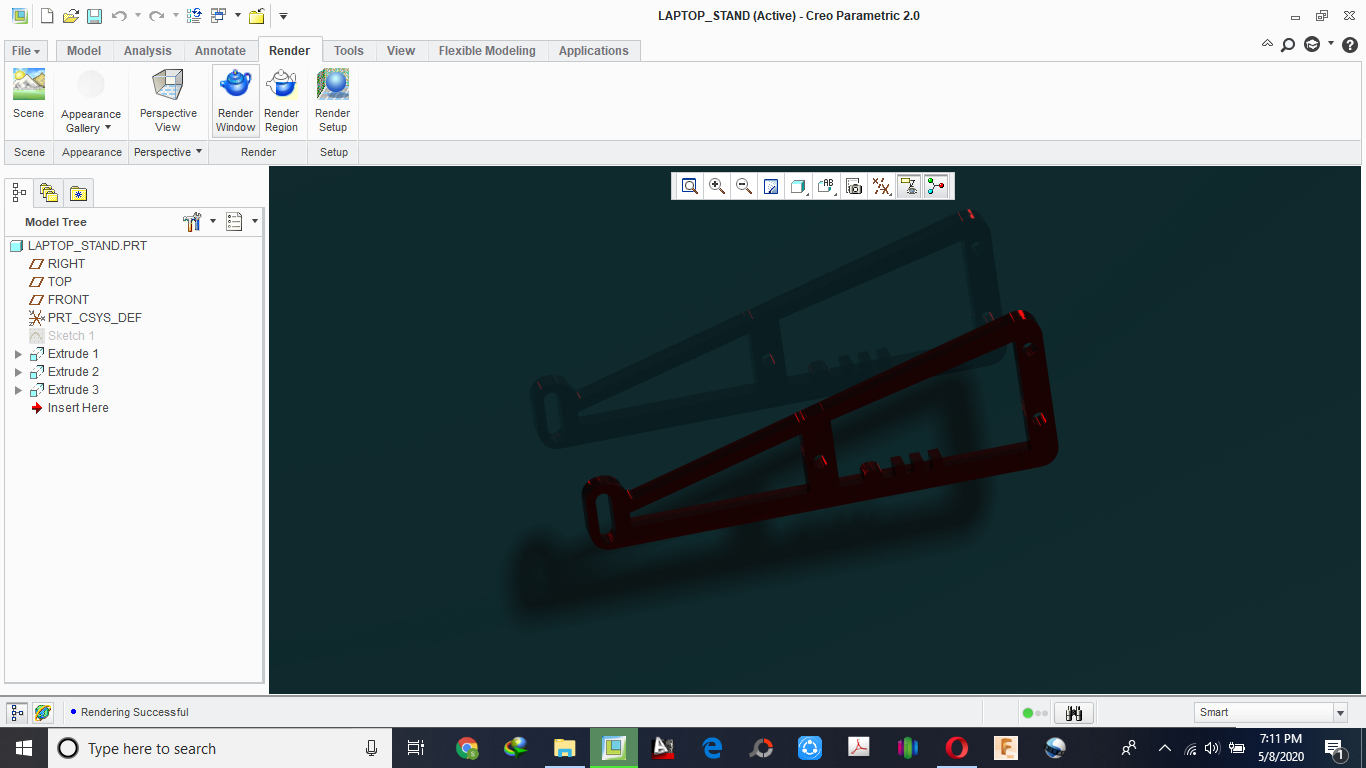Expand Extrude 3 in model tree
The height and width of the screenshot is (768, 1366).
point(18,390)
